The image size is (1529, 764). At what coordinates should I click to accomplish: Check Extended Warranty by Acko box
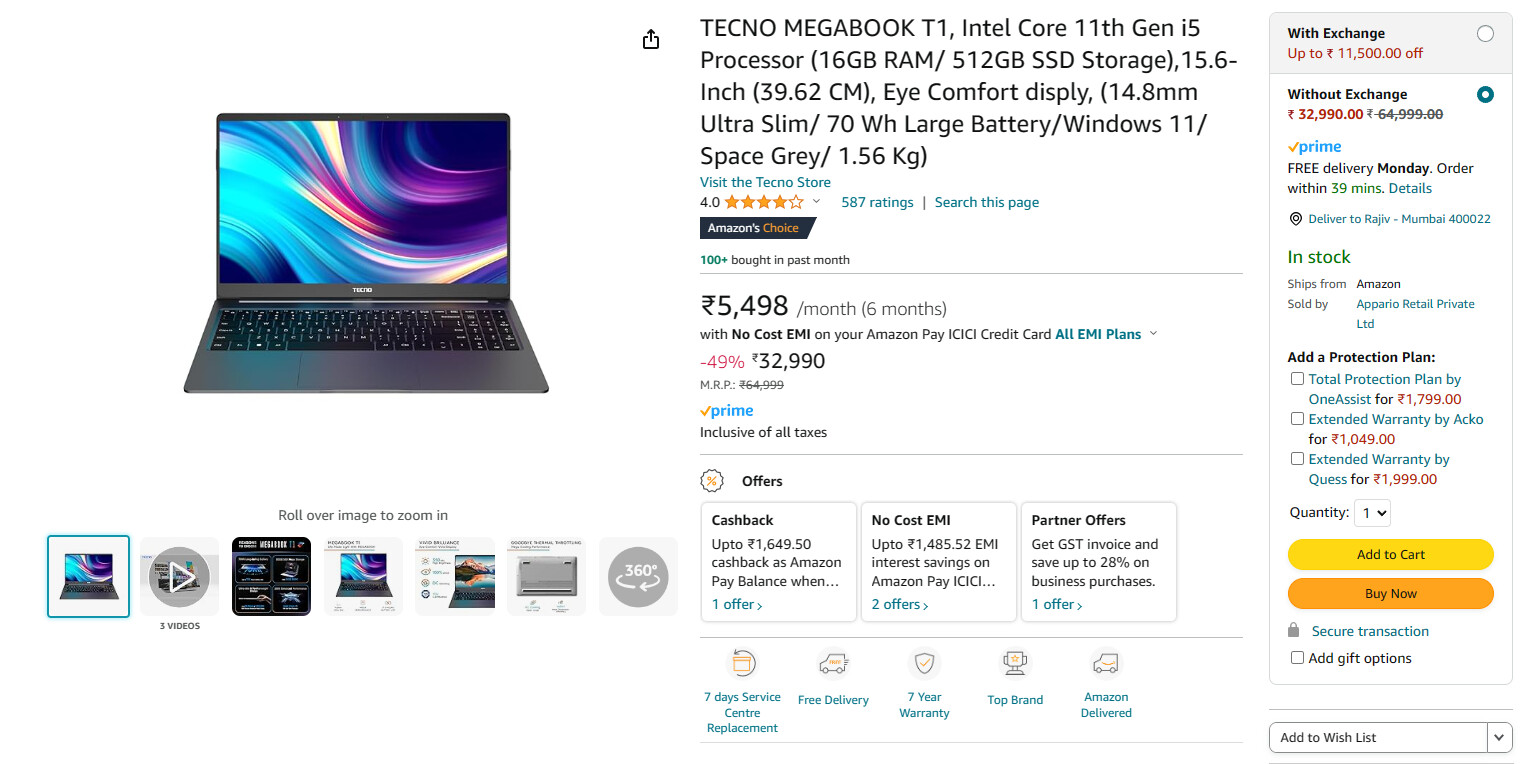tap(1297, 419)
